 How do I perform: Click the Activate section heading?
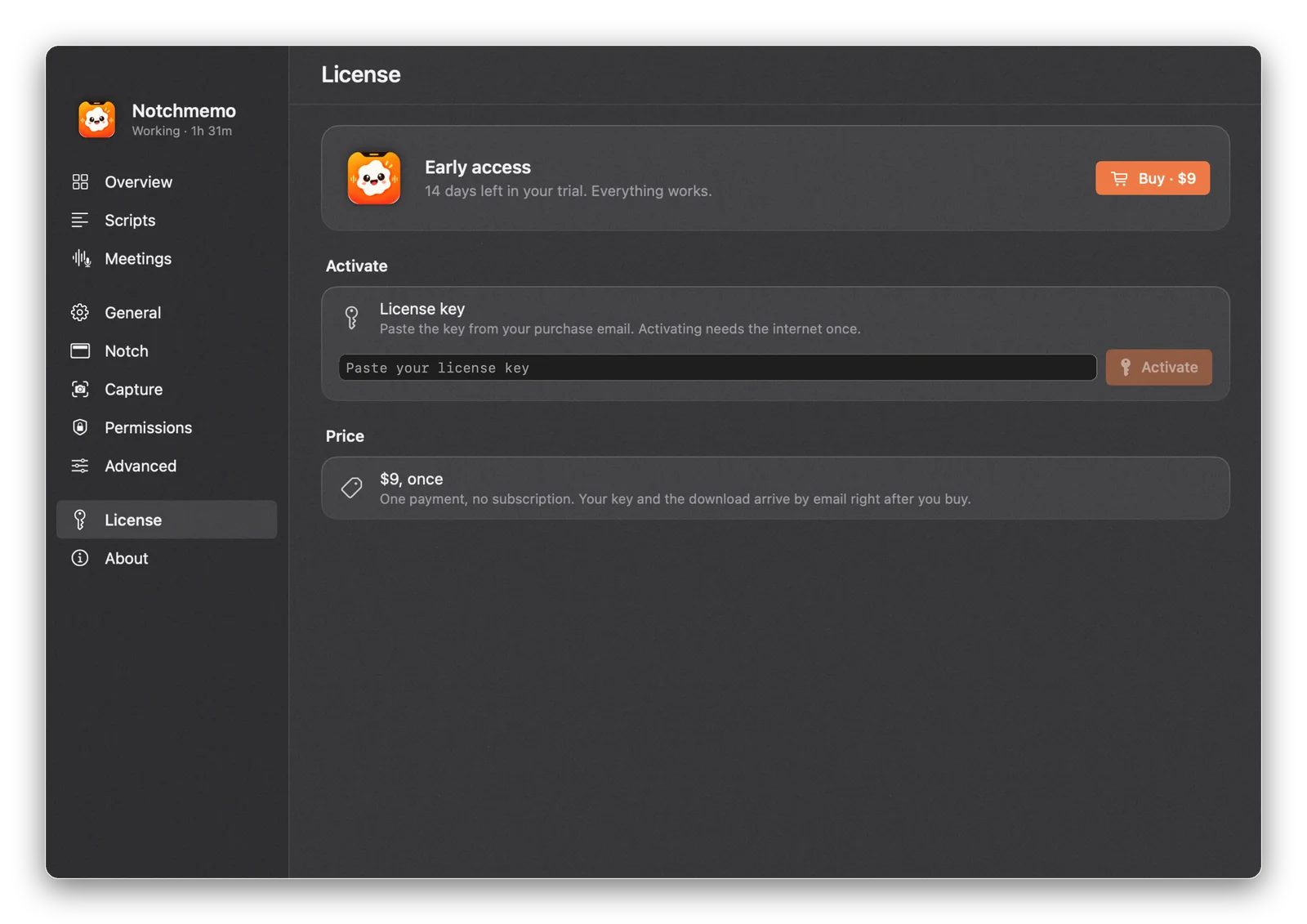[357, 266]
